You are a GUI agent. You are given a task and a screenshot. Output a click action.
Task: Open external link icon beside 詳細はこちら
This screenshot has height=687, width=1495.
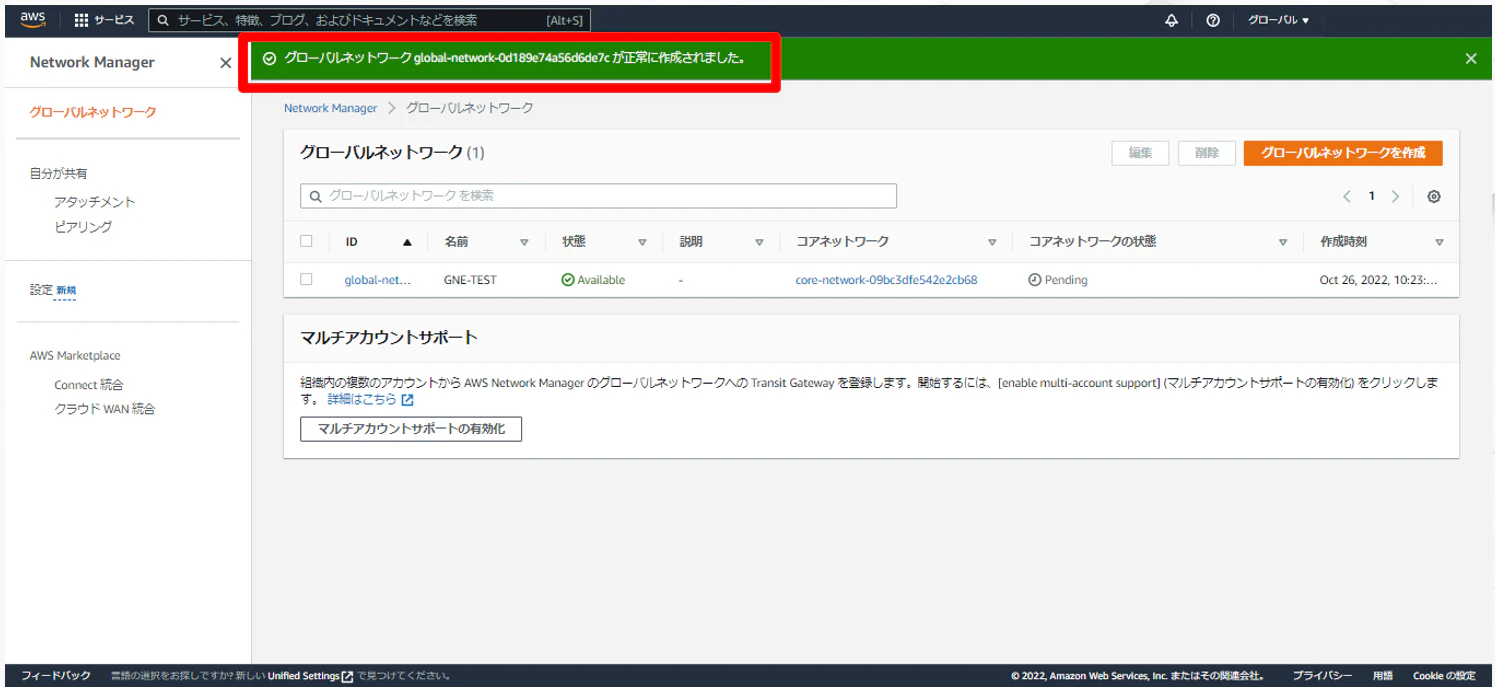coord(407,399)
